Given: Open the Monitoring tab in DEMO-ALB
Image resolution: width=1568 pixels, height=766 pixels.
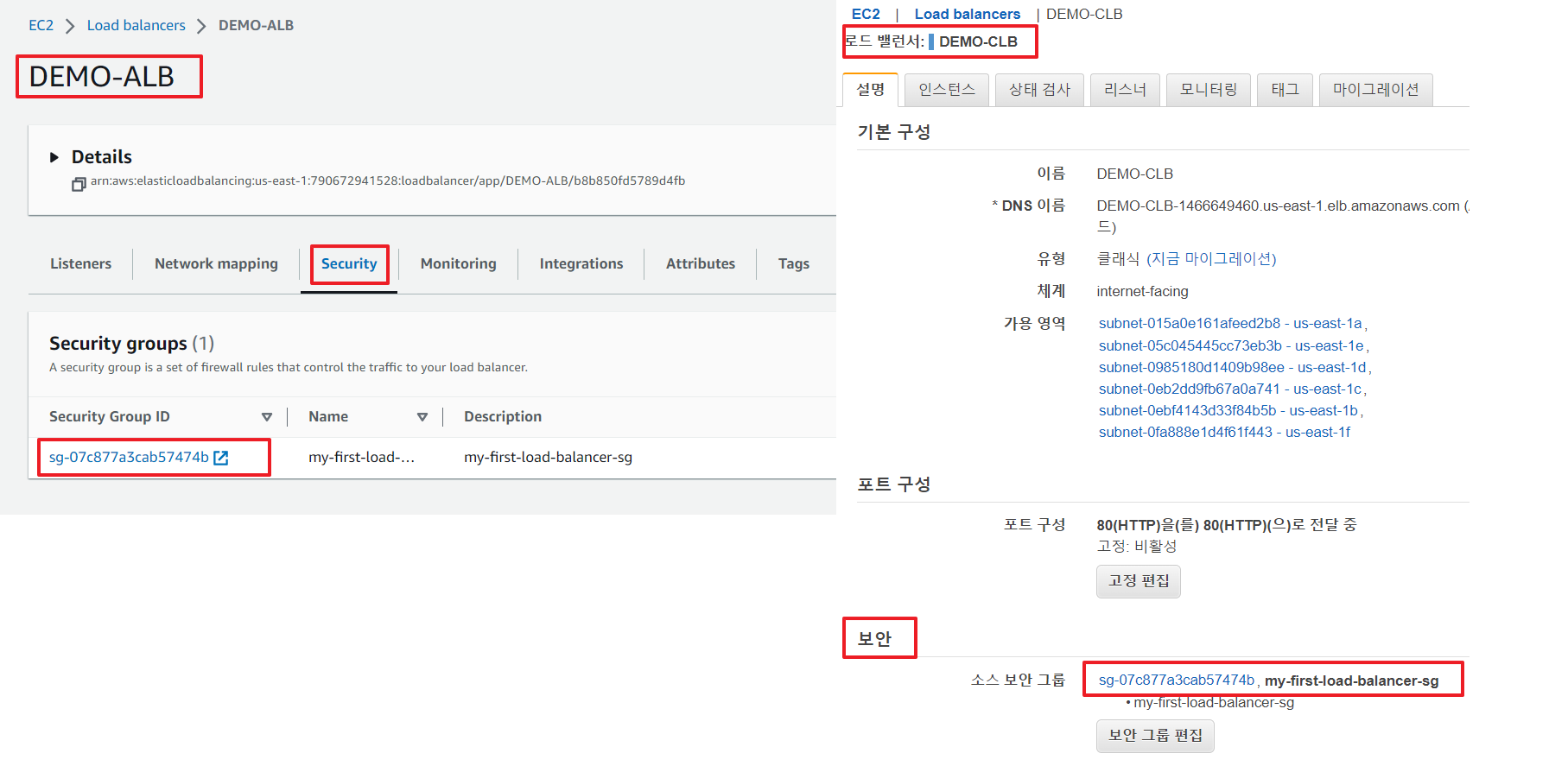Looking at the screenshot, I should pos(458,263).
